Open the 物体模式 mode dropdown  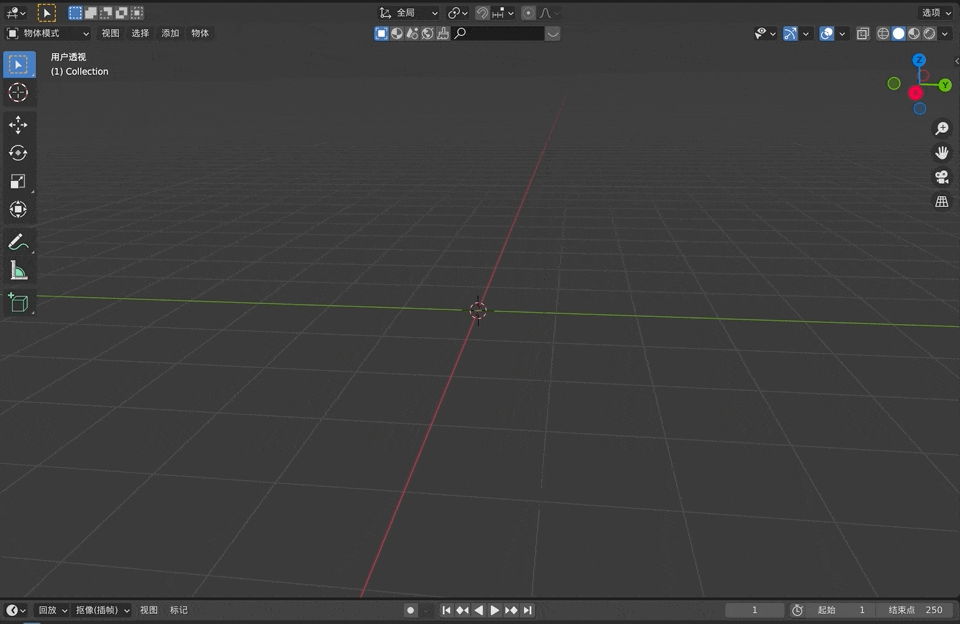[48, 33]
